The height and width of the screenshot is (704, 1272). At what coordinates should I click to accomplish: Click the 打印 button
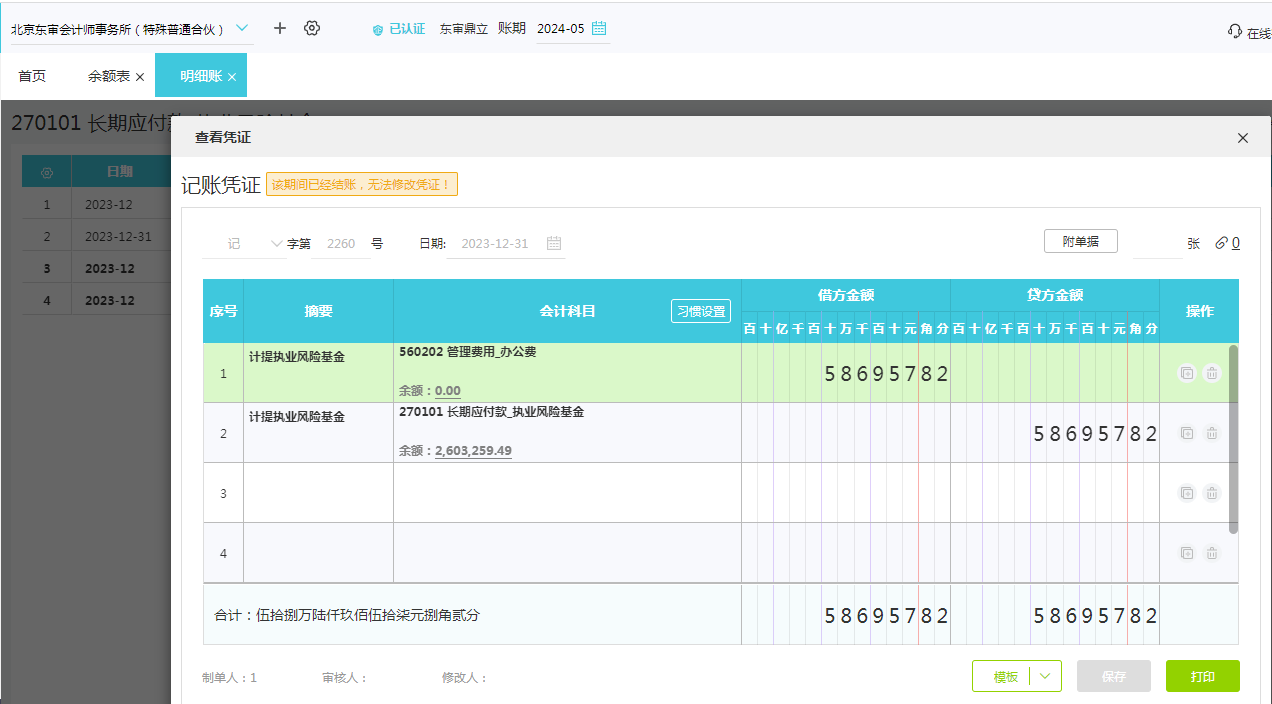pyautogui.click(x=1202, y=676)
